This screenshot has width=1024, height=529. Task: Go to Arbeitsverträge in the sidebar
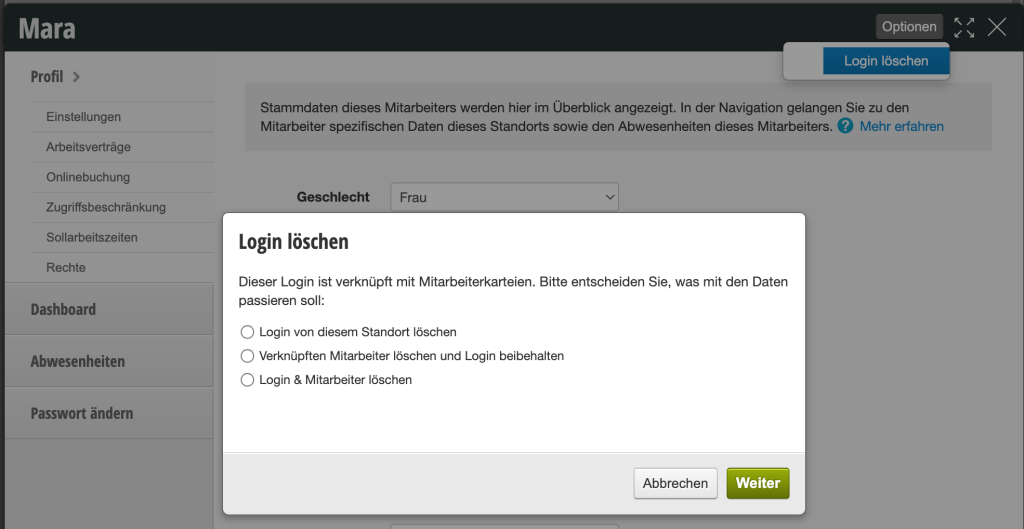tap(88, 147)
